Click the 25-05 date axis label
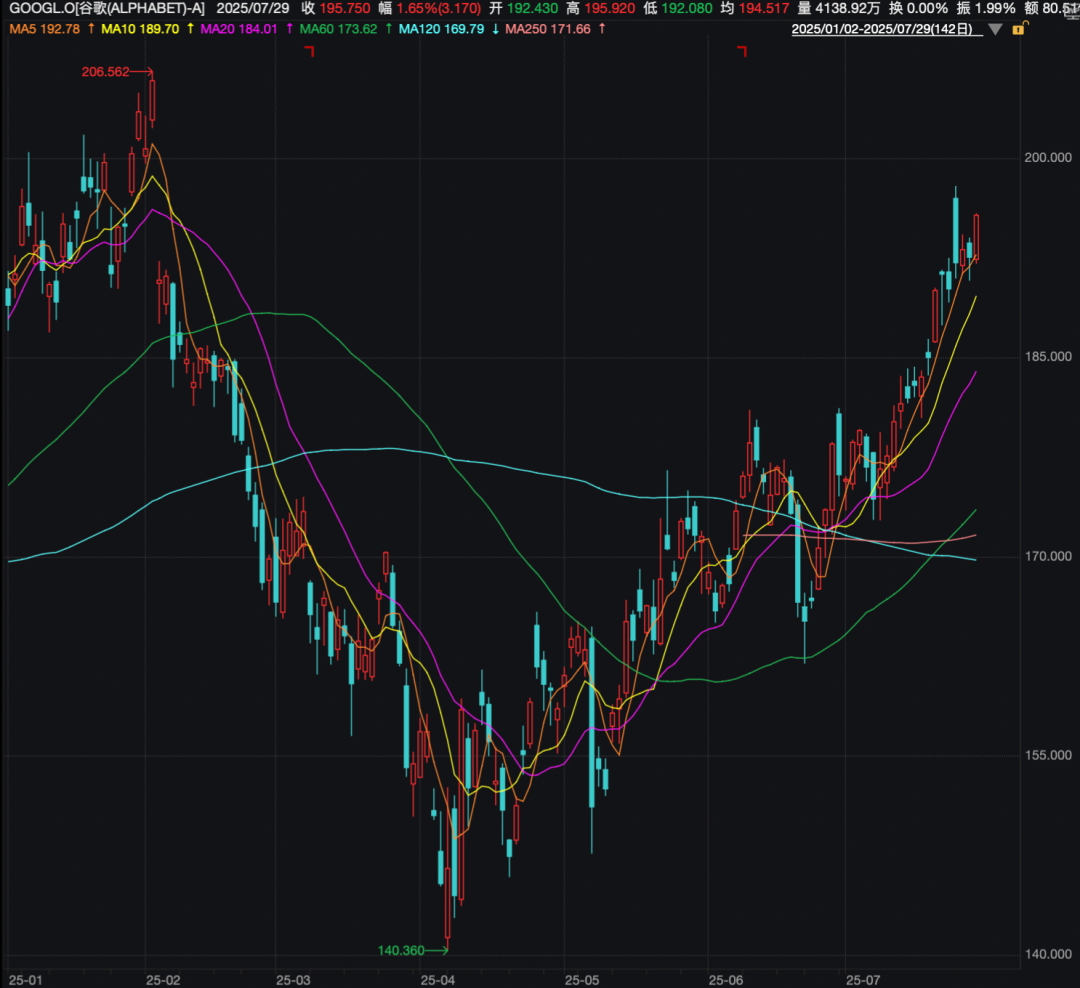Viewport: 1080px width, 988px height. pyautogui.click(x=582, y=980)
